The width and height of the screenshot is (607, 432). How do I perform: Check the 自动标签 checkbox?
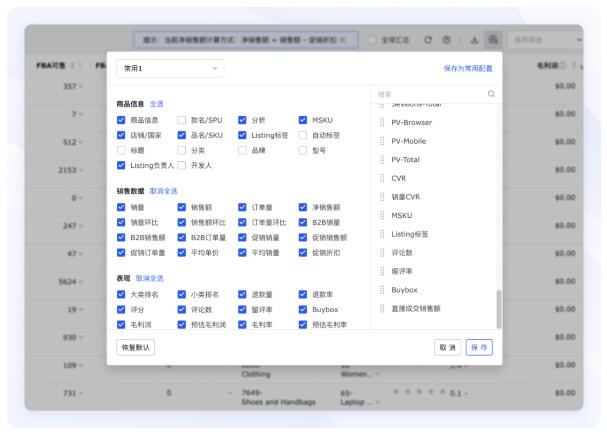coord(303,135)
